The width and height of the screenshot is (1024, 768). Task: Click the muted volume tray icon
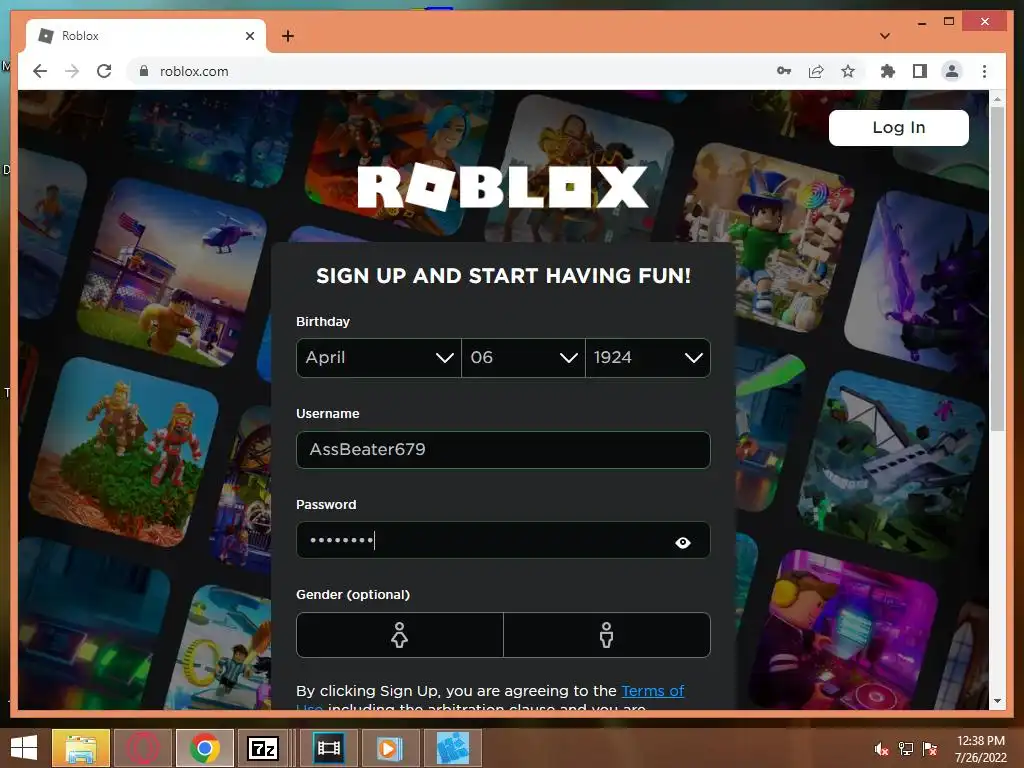coord(881,748)
